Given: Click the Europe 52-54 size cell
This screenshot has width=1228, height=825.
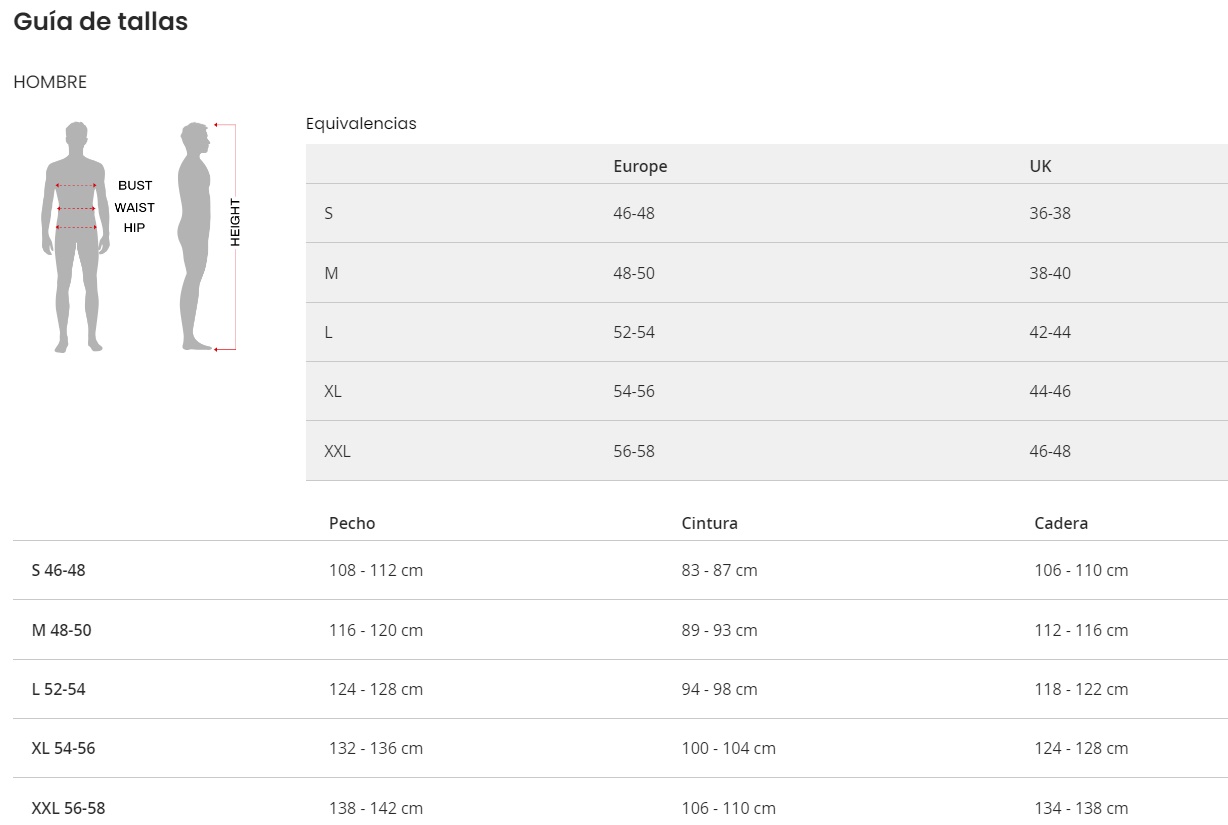Looking at the screenshot, I should click(634, 332).
